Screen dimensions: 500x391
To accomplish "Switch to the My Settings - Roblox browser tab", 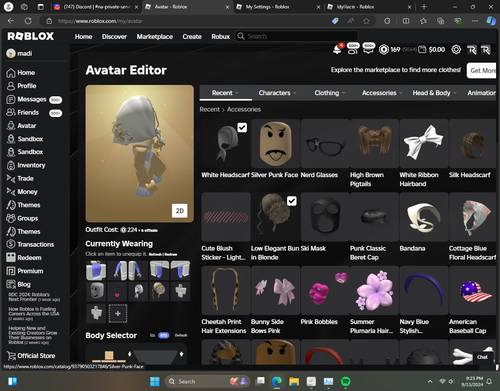I will pos(278,7).
